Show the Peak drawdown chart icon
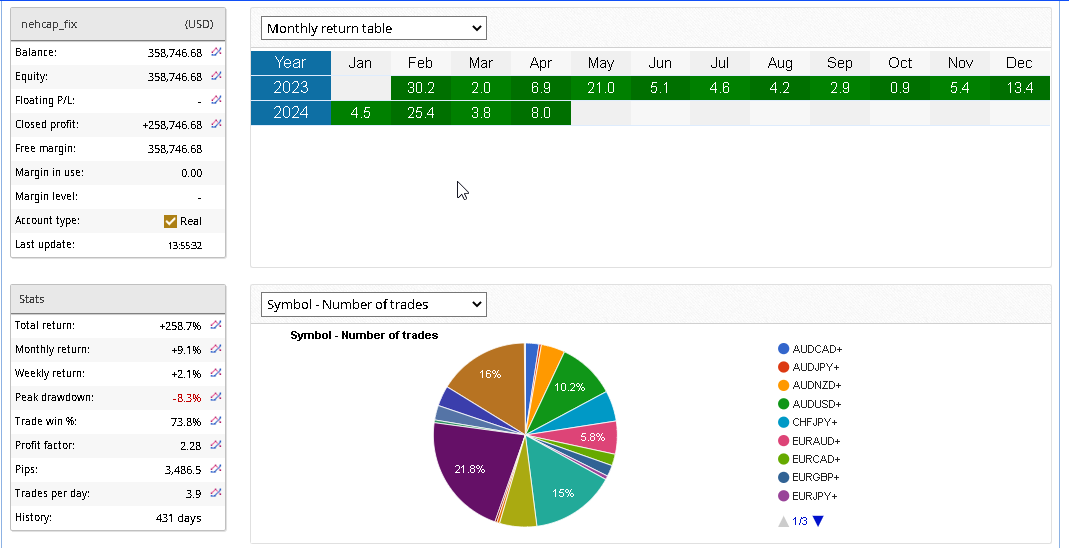Viewport: 1069px width, 548px height. (216, 397)
